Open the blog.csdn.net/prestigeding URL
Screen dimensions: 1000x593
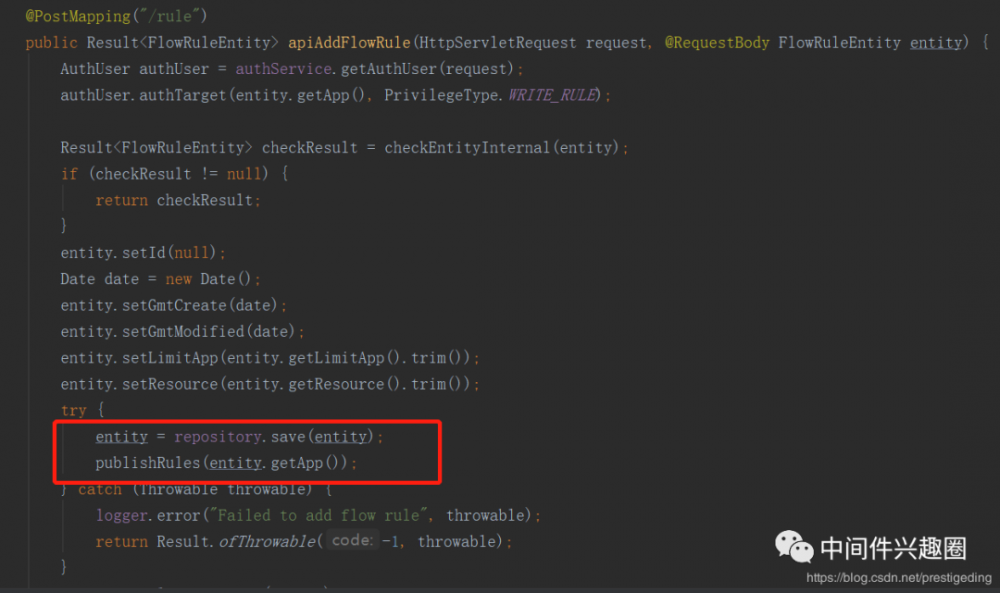[898, 577]
